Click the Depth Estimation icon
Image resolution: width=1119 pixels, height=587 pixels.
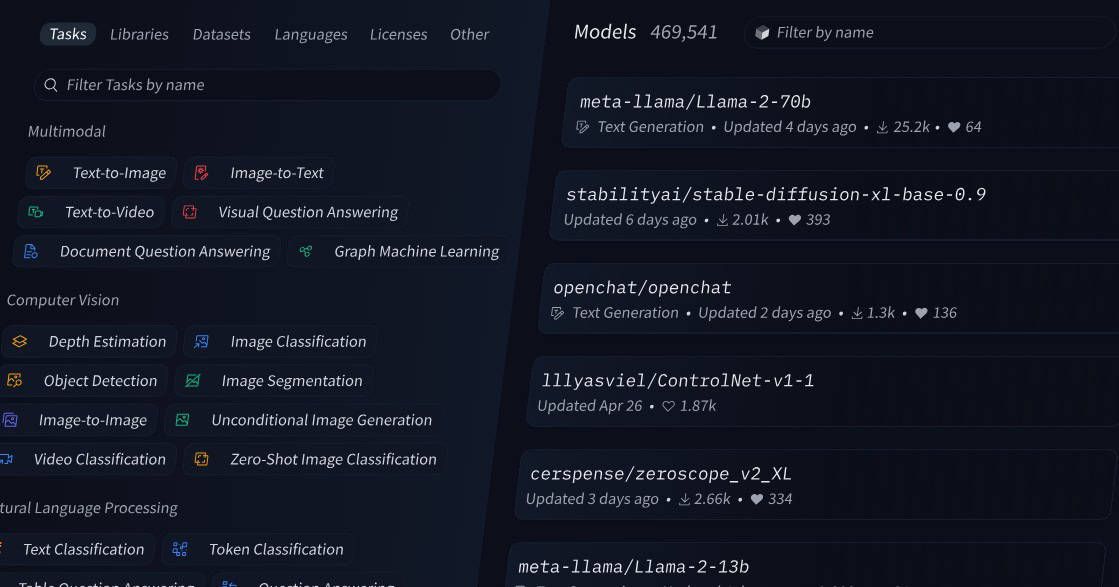click(x=19, y=342)
